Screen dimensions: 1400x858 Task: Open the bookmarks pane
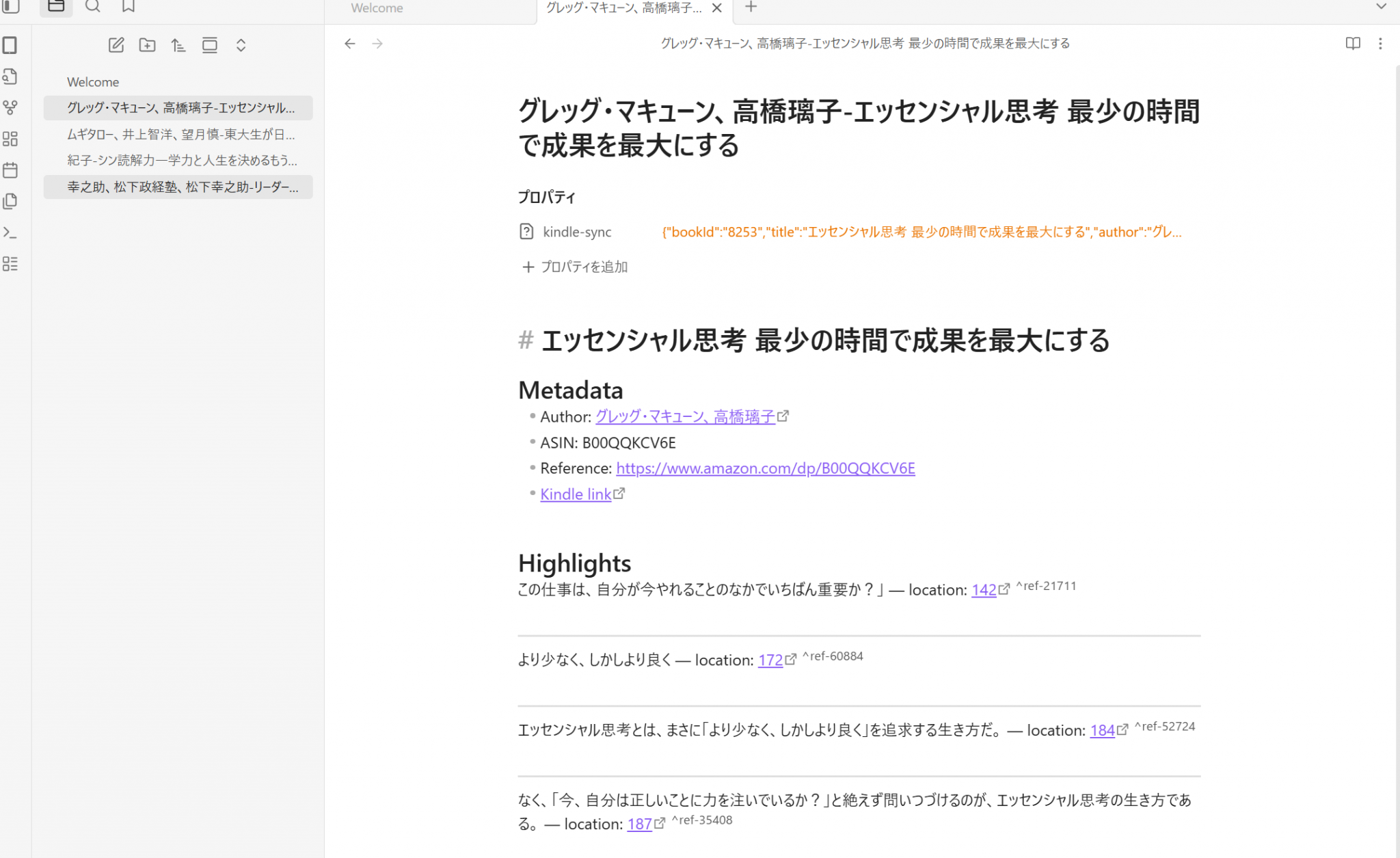(128, 7)
